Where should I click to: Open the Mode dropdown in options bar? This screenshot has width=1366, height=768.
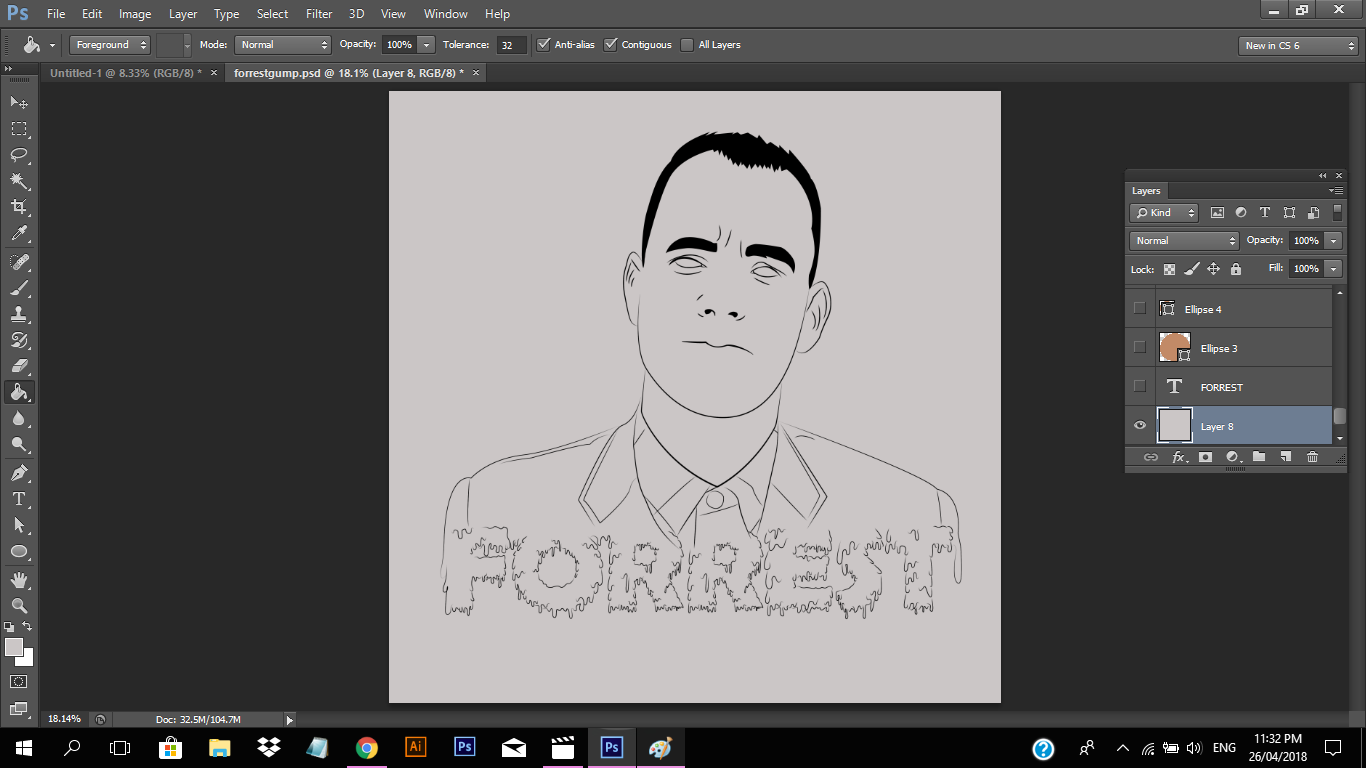(282, 44)
